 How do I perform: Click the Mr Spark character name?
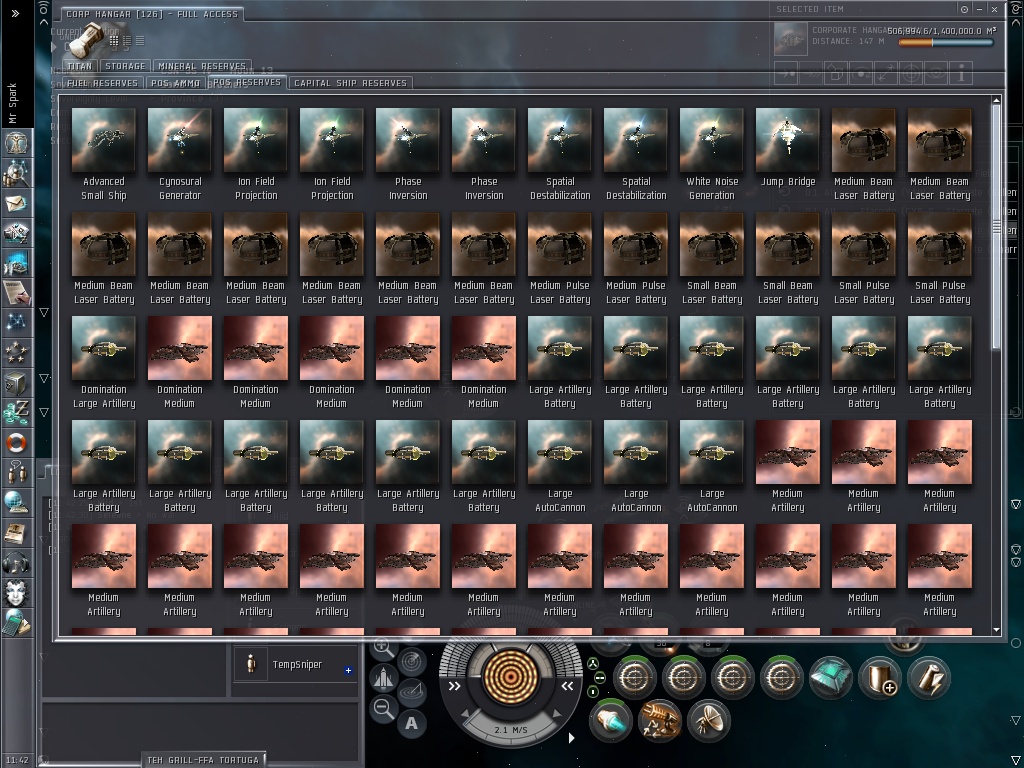click(12, 103)
